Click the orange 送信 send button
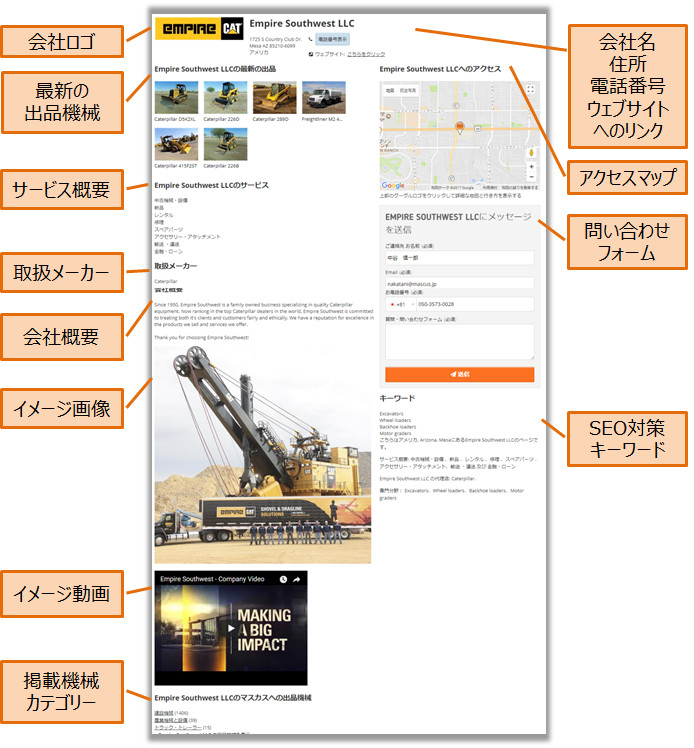 point(459,374)
